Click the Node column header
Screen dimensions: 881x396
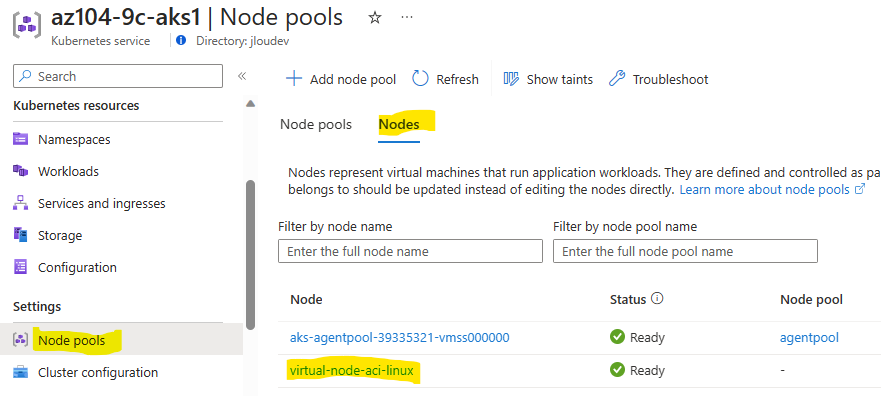(x=306, y=299)
